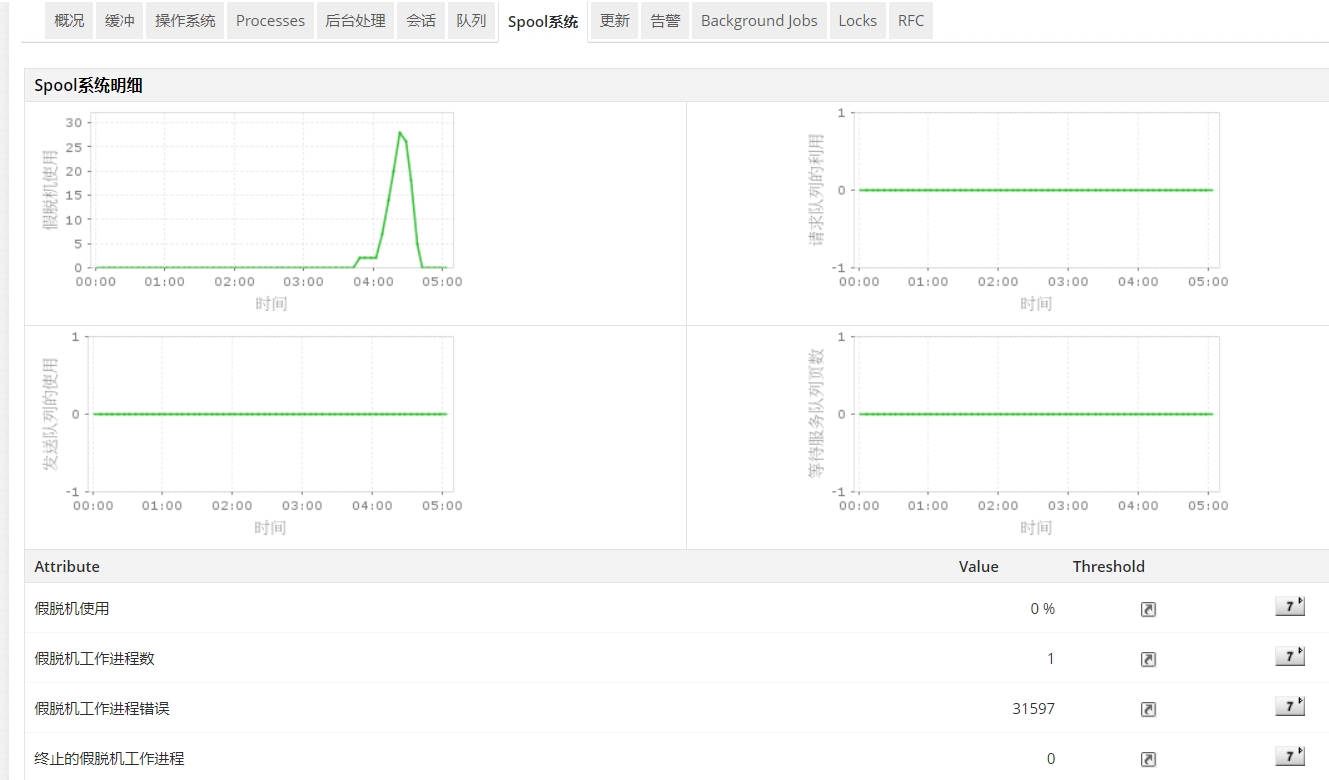Open threshold icon for 假脱机工作进程错误 row

[x=1148, y=709]
